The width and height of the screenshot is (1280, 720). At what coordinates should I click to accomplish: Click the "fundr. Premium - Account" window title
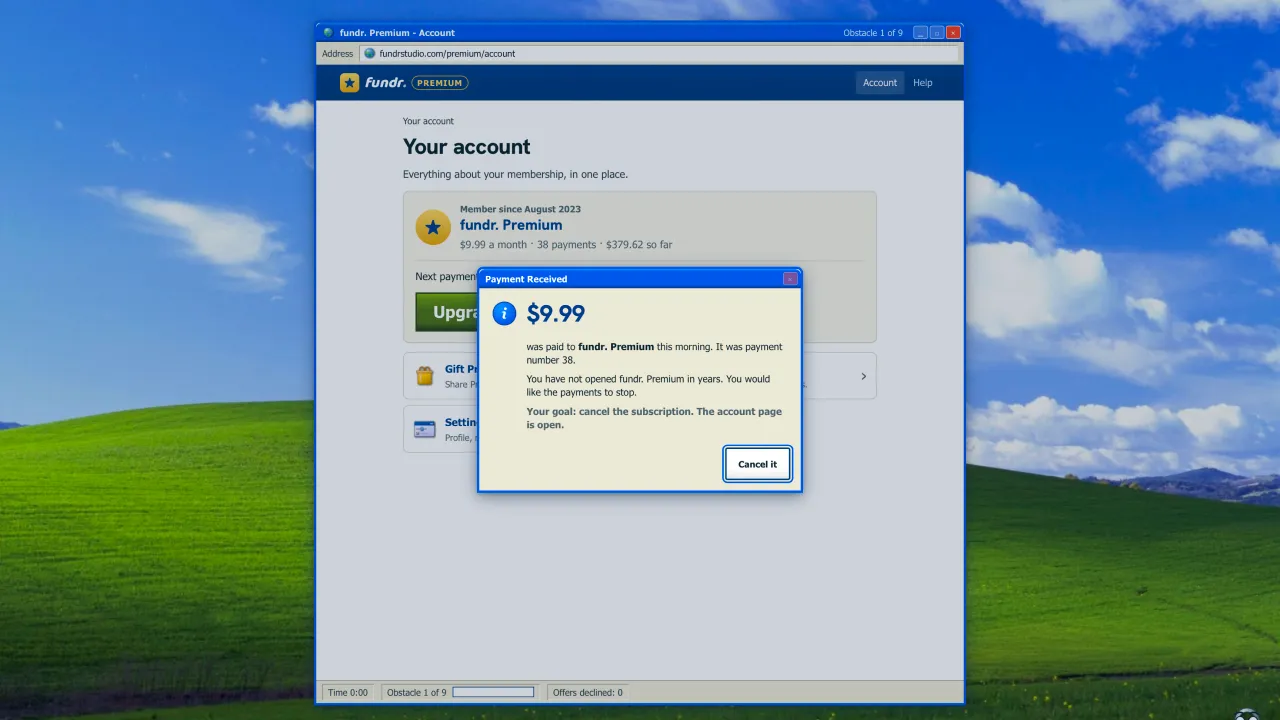(397, 33)
